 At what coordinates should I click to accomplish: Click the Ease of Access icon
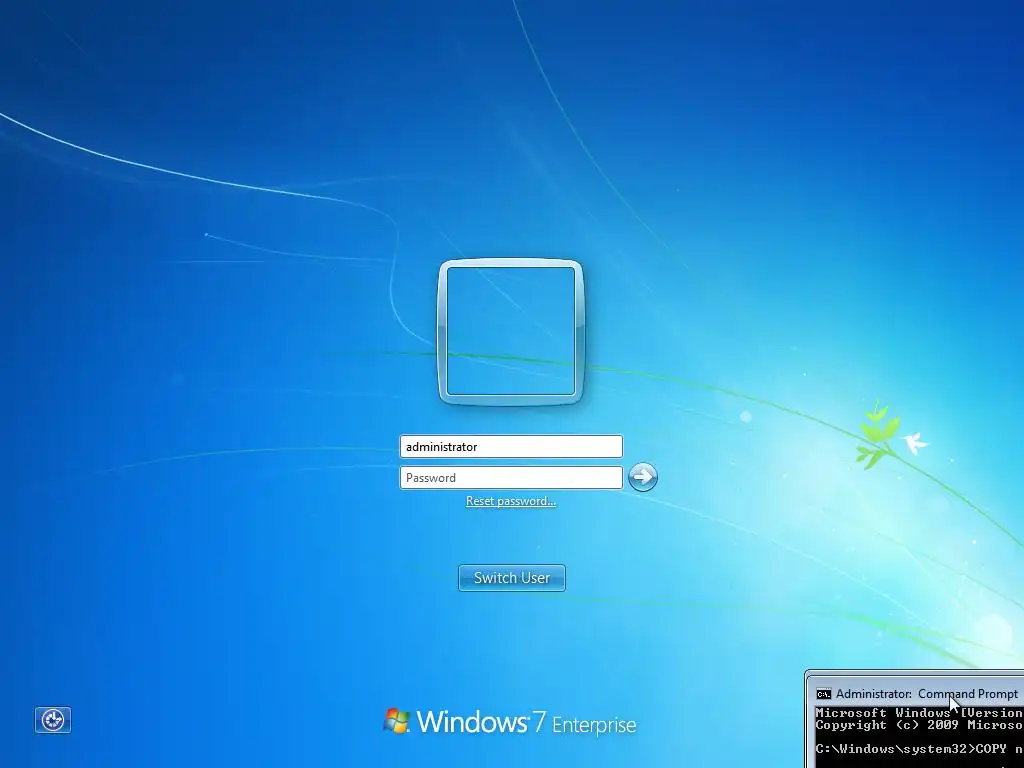coord(53,720)
